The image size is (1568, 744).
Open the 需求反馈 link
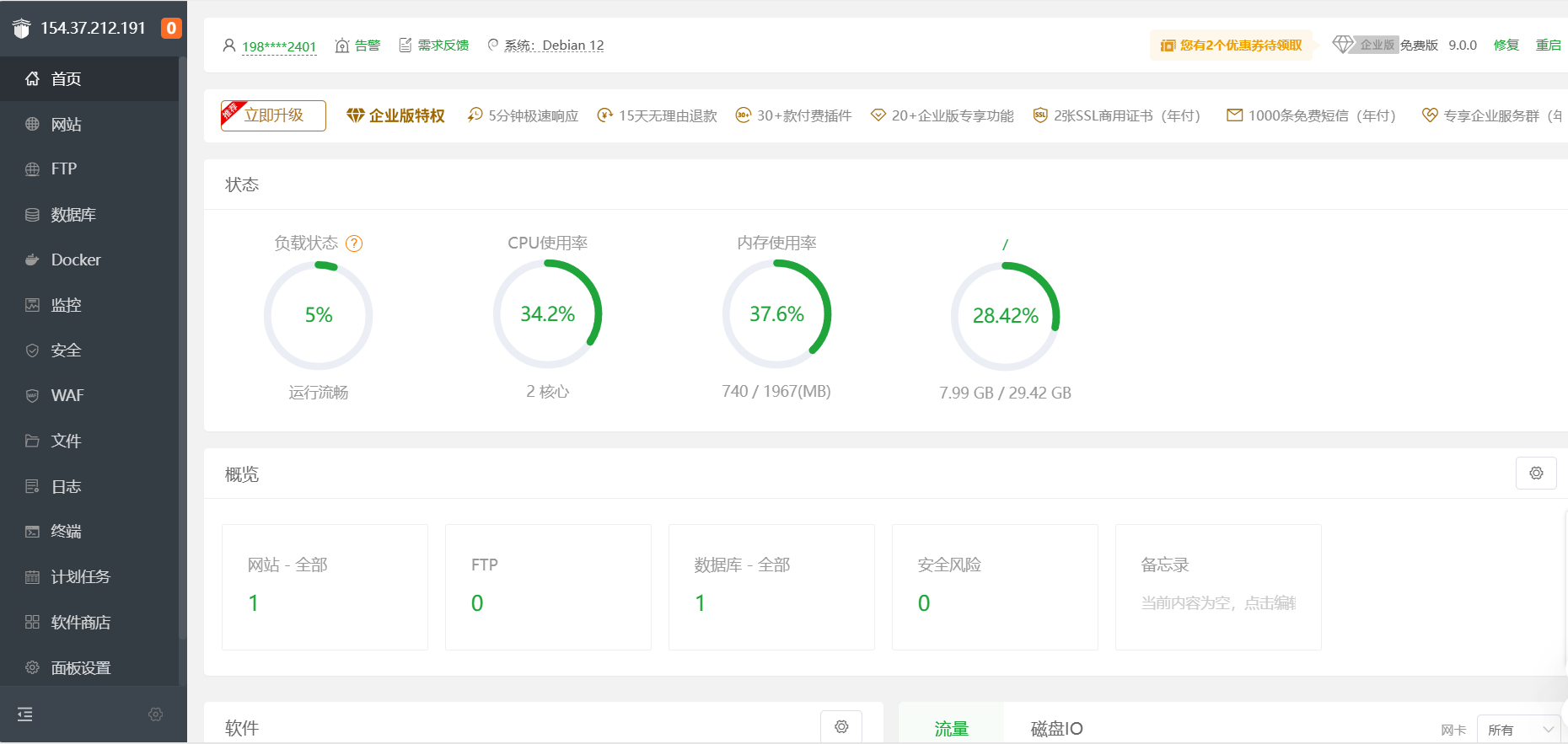[x=443, y=45]
